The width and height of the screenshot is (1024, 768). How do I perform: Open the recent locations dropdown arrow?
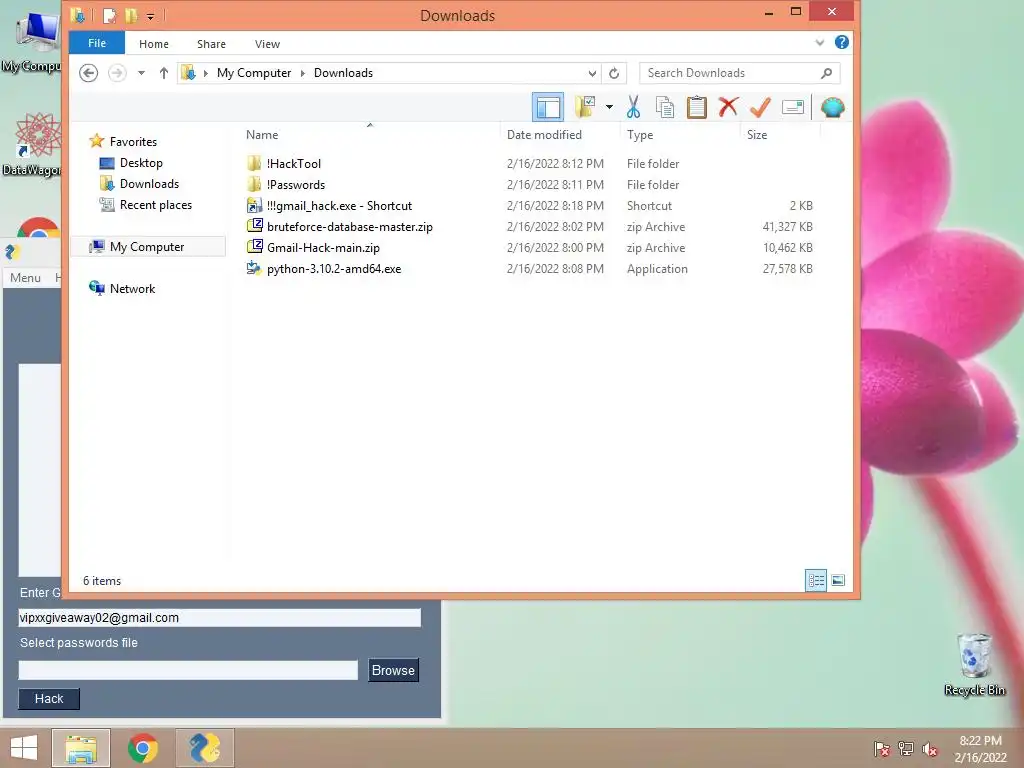click(x=141, y=73)
